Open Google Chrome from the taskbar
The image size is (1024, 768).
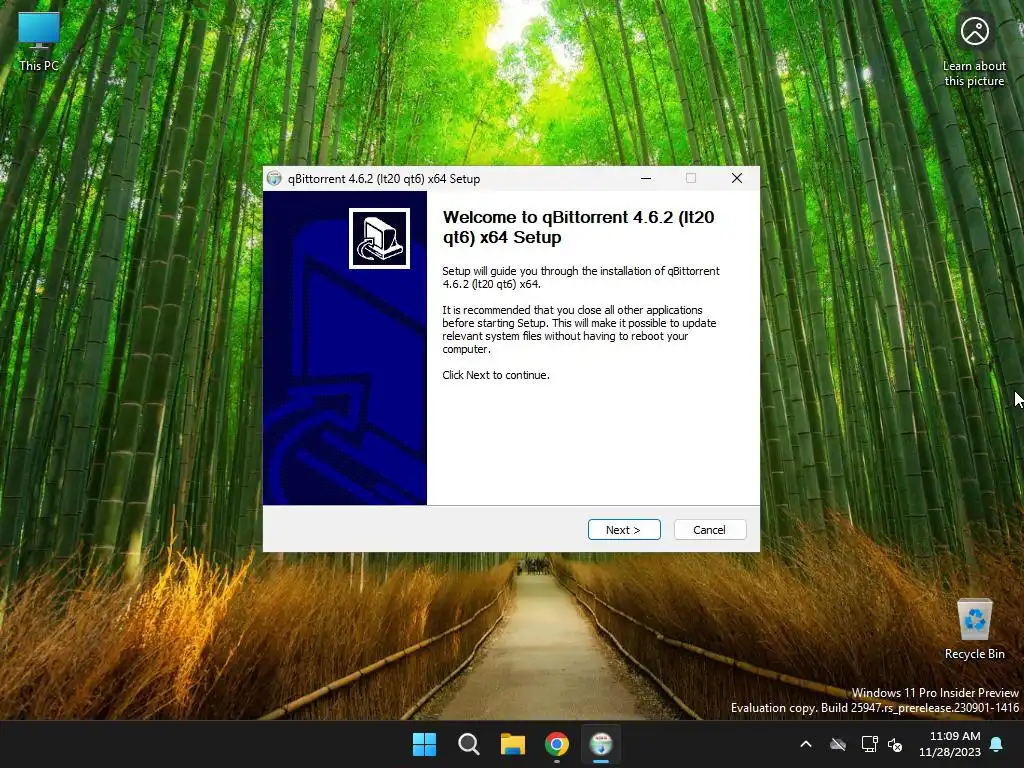[x=557, y=744]
